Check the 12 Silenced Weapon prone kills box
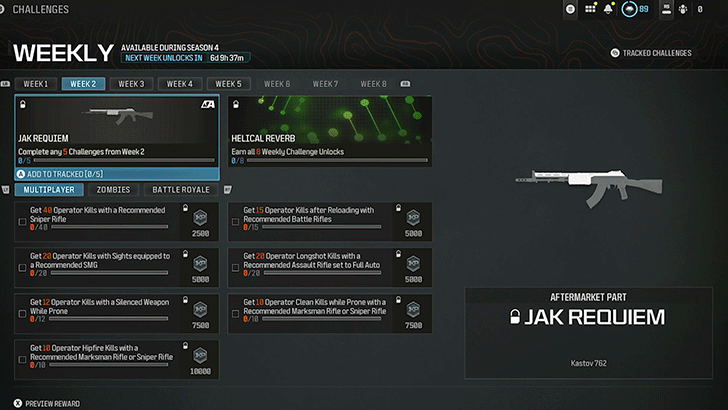Viewport: 728px width, 410px height. pos(22,314)
